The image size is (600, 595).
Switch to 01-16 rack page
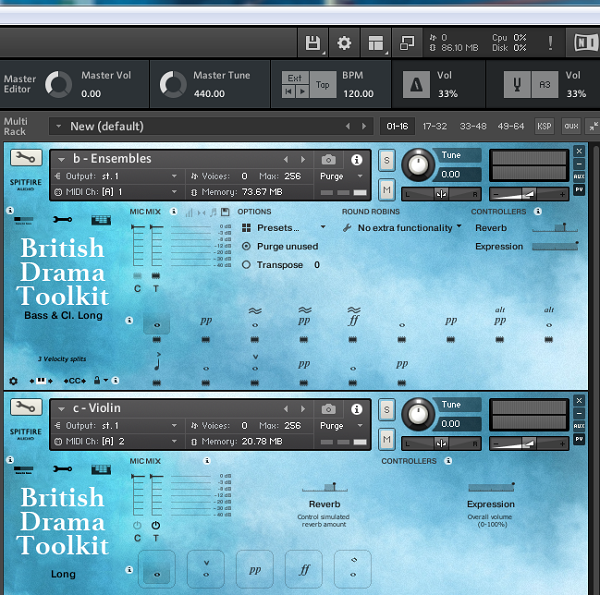tap(397, 126)
